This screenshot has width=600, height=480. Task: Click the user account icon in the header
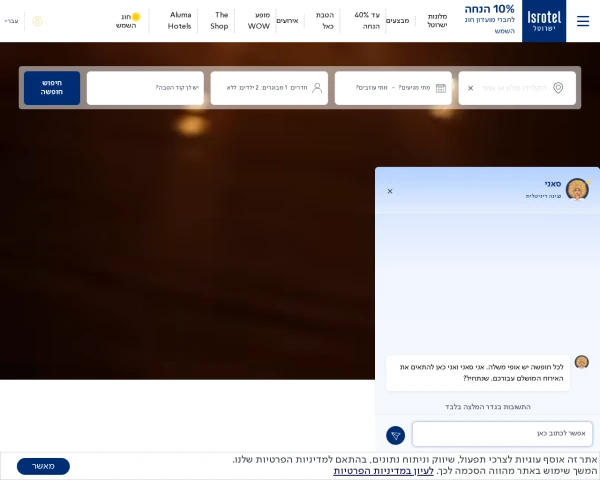point(38,21)
